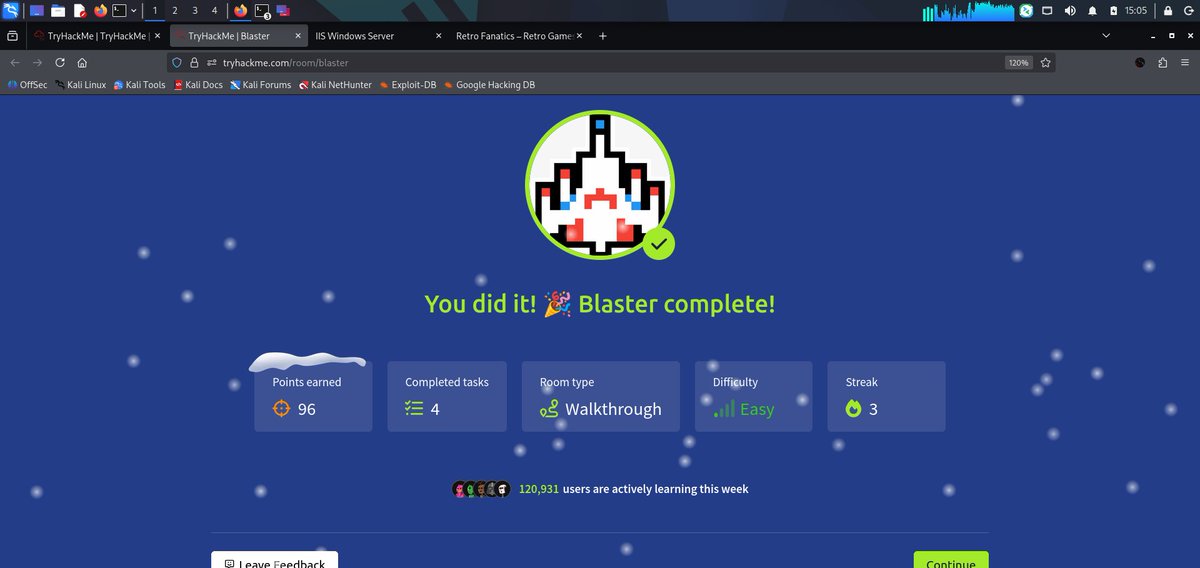Click the Difficulty Easy card

click(x=754, y=397)
